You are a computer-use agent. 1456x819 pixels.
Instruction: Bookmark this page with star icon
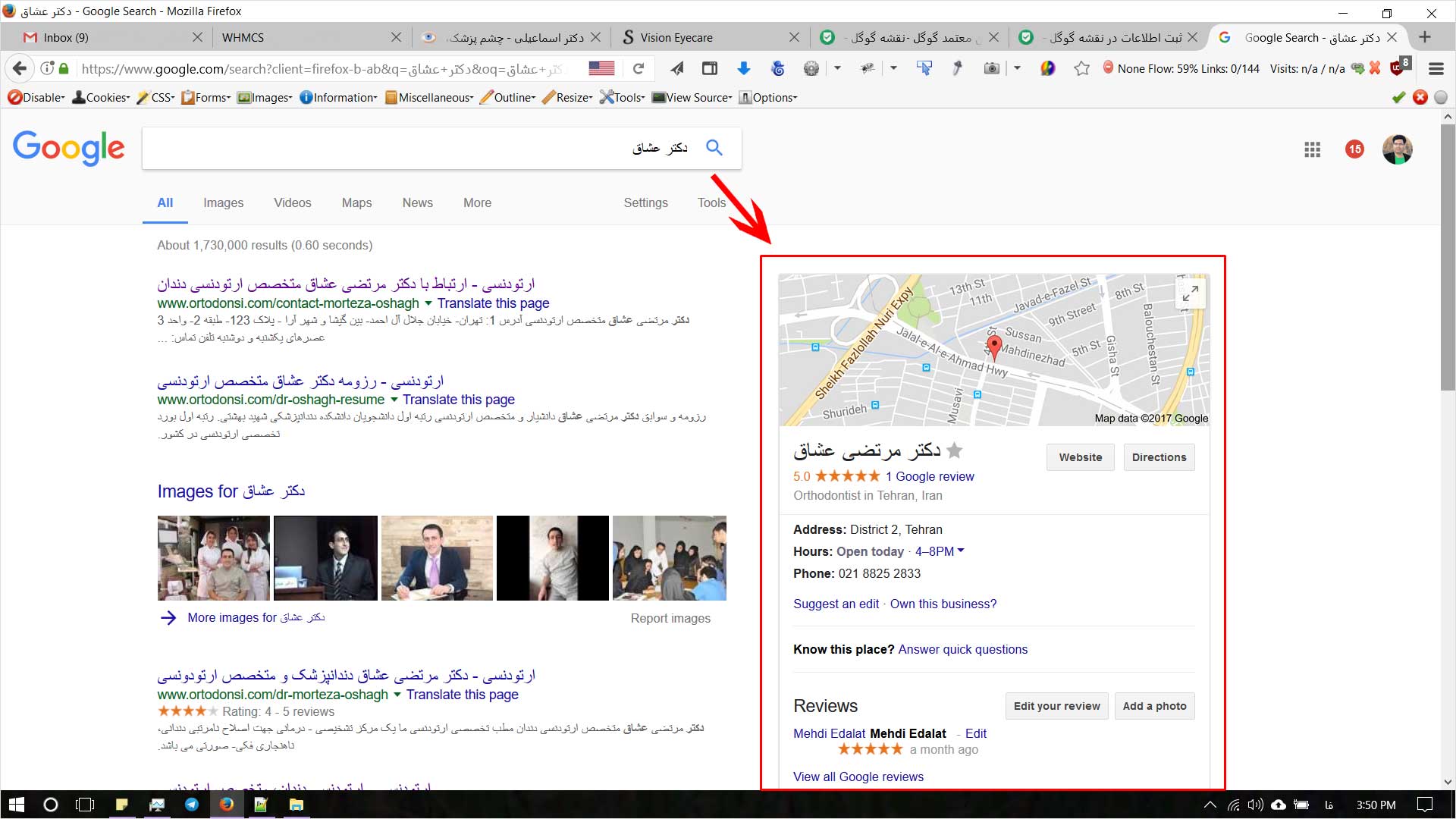pyautogui.click(x=1081, y=68)
